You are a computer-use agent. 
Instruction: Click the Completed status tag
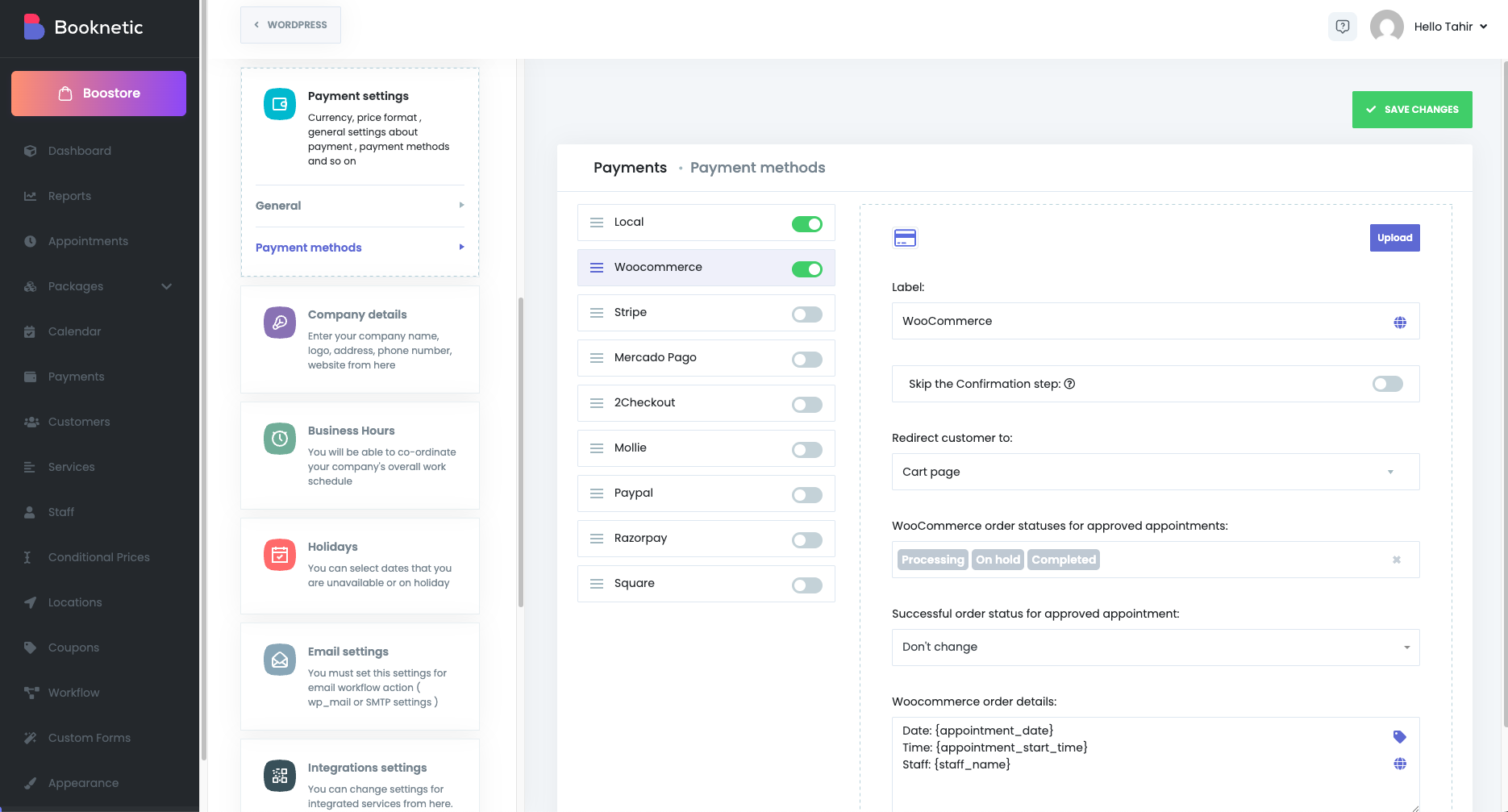1064,560
